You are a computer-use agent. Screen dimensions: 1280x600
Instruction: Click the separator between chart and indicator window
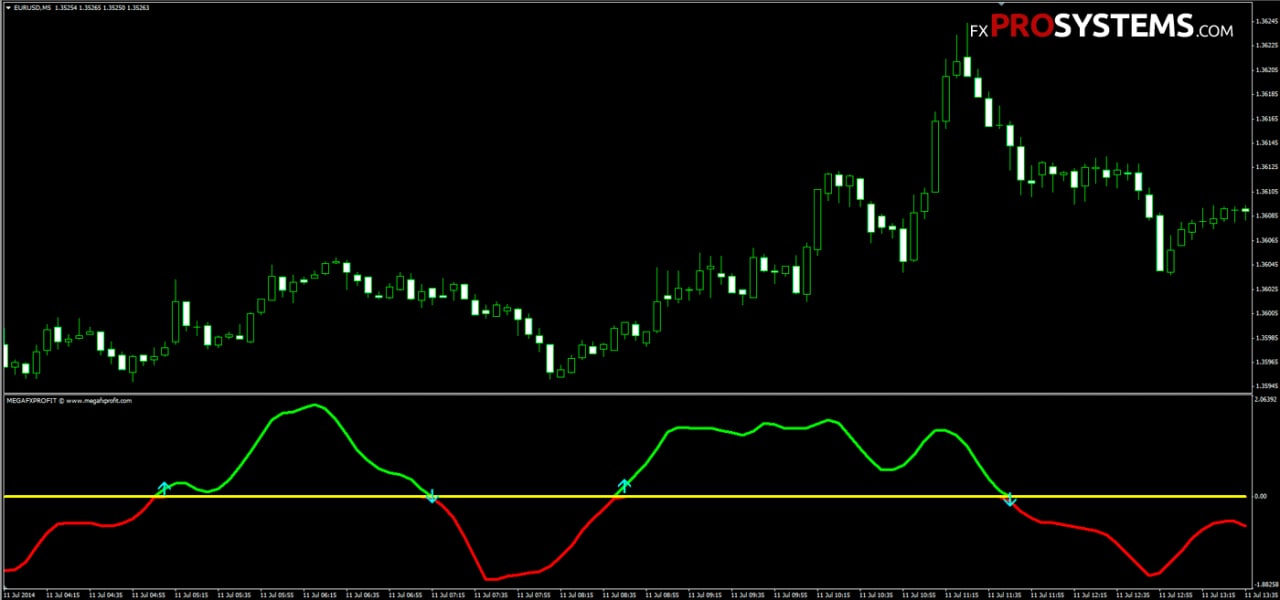625,393
